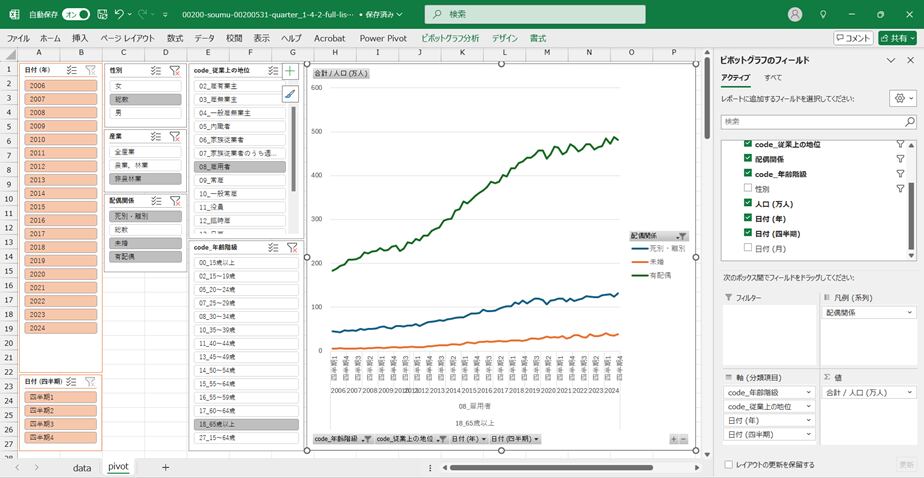
Task: Enable レイアウトの更新を保留する checkbox
Action: [x=729, y=465]
